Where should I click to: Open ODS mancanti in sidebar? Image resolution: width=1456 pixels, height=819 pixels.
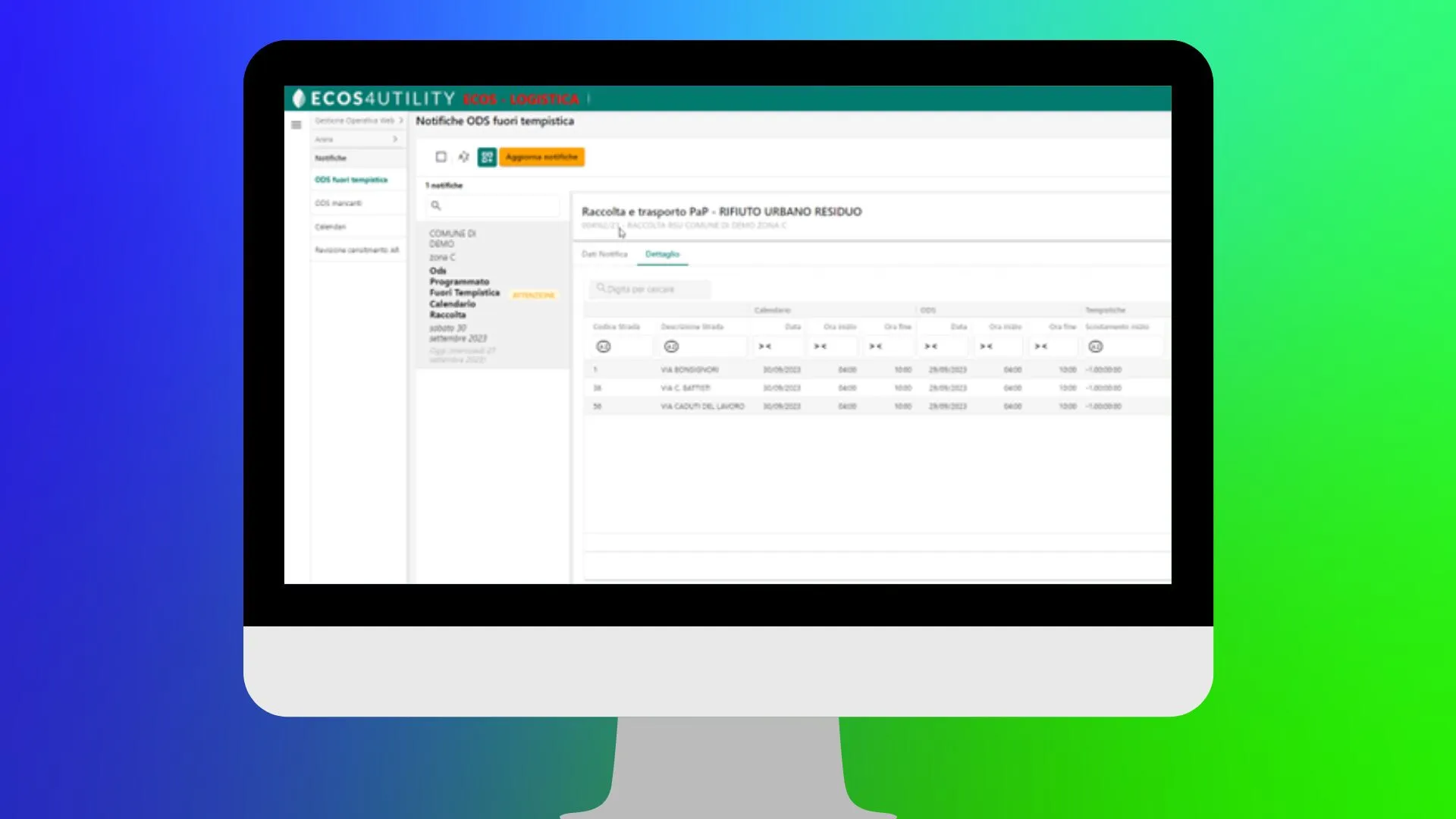(338, 203)
